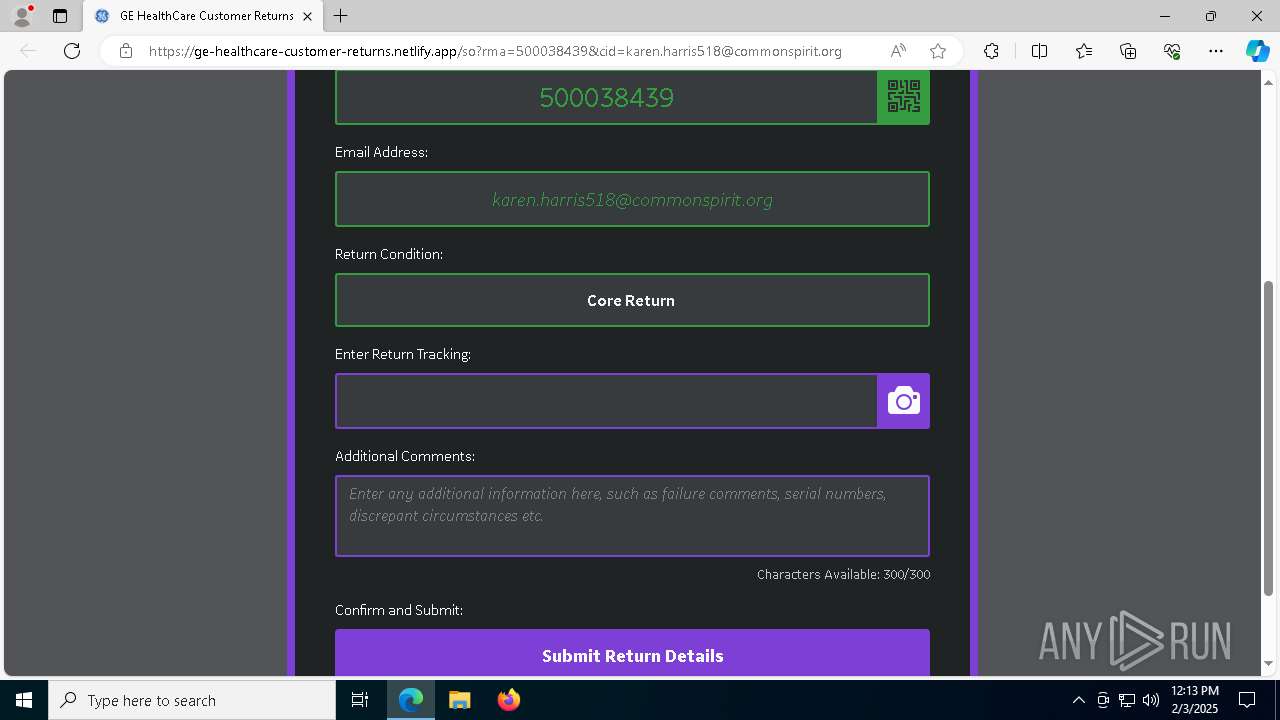Click the scrollbar up arrow
1280x720 pixels.
[1268, 81]
